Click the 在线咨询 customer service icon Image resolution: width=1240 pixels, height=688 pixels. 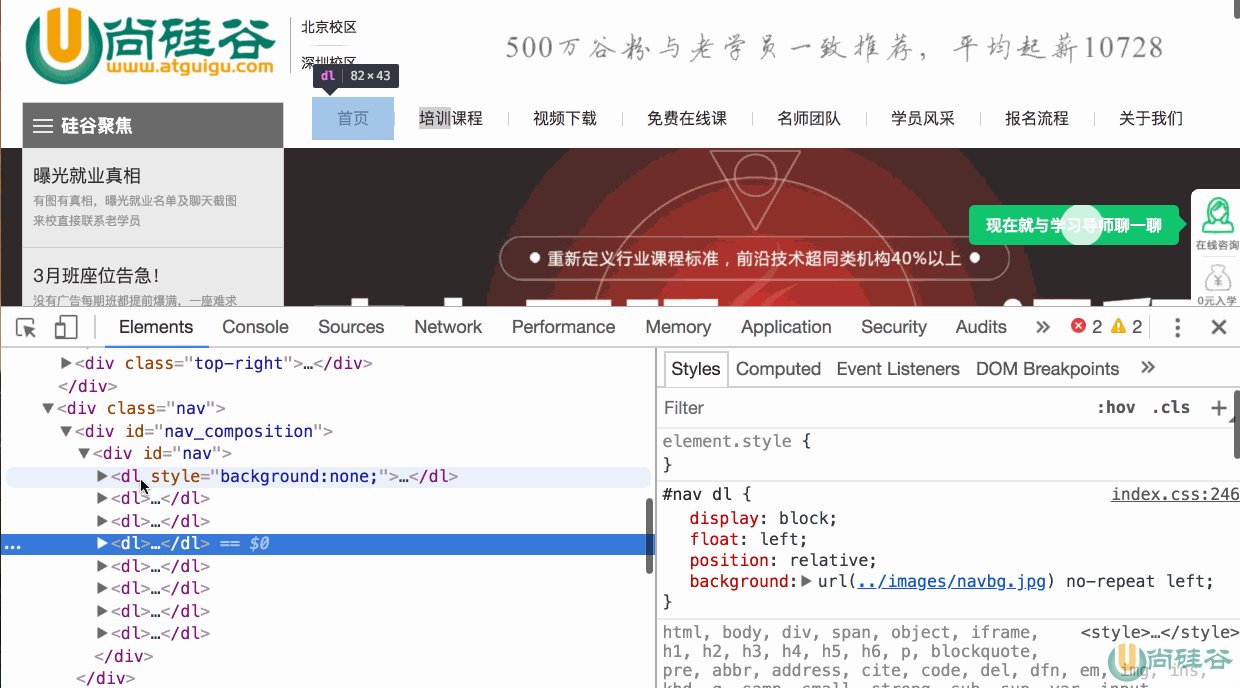click(1217, 222)
